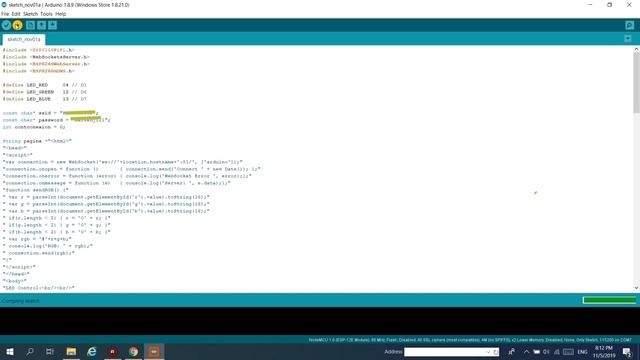Click the function sendRGB line

coord(36,190)
